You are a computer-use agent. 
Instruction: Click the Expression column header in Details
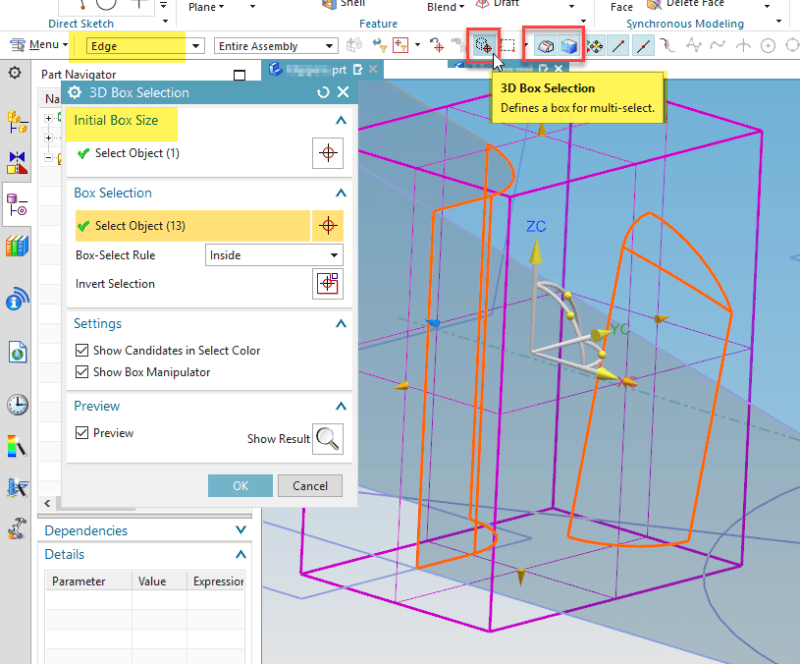tap(216, 581)
